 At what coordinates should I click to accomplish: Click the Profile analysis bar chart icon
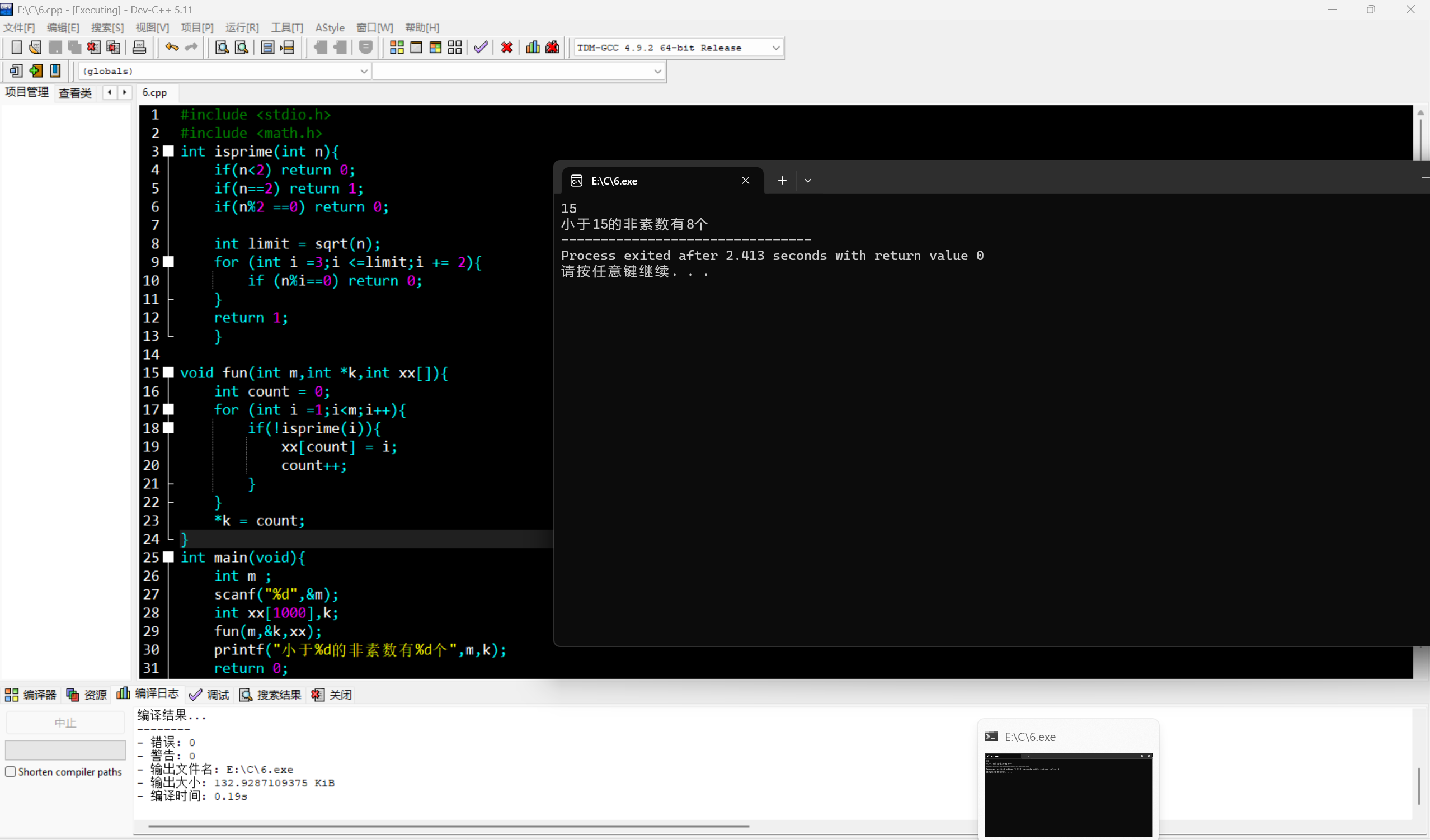click(x=532, y=48)
